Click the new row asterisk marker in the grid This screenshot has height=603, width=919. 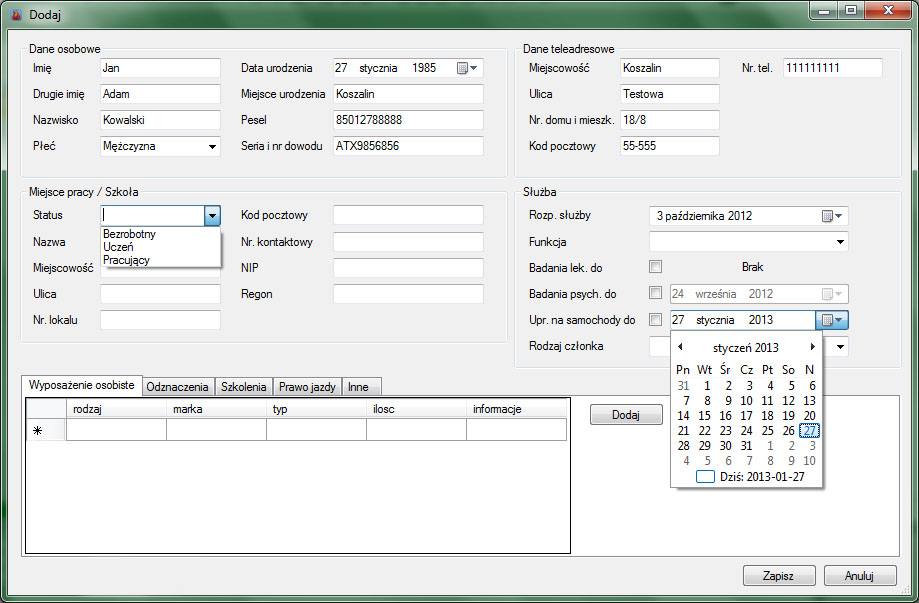[x=38, y=431]
